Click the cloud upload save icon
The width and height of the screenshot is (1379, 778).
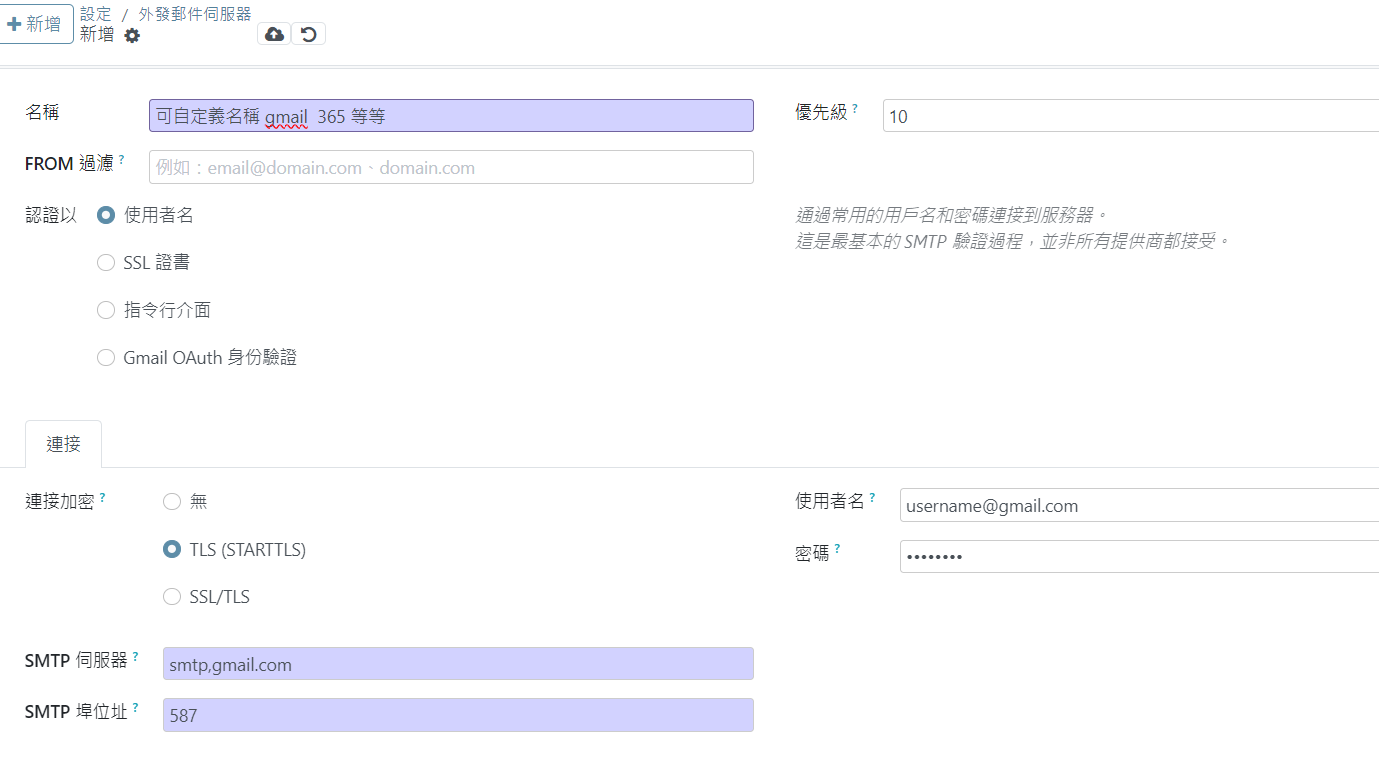[x=274, y=34]
